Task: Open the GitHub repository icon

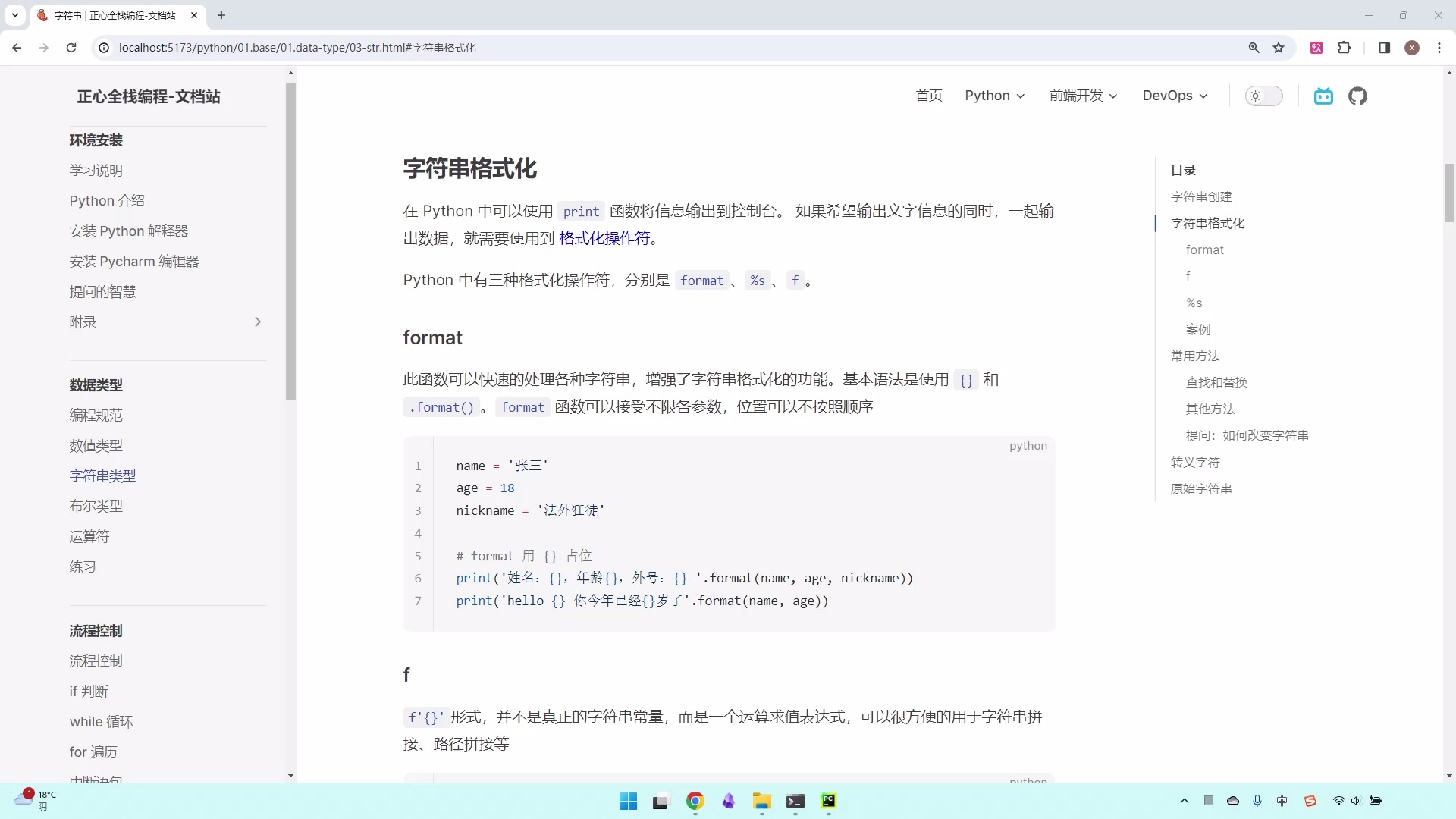Action: coord(1358,96)
